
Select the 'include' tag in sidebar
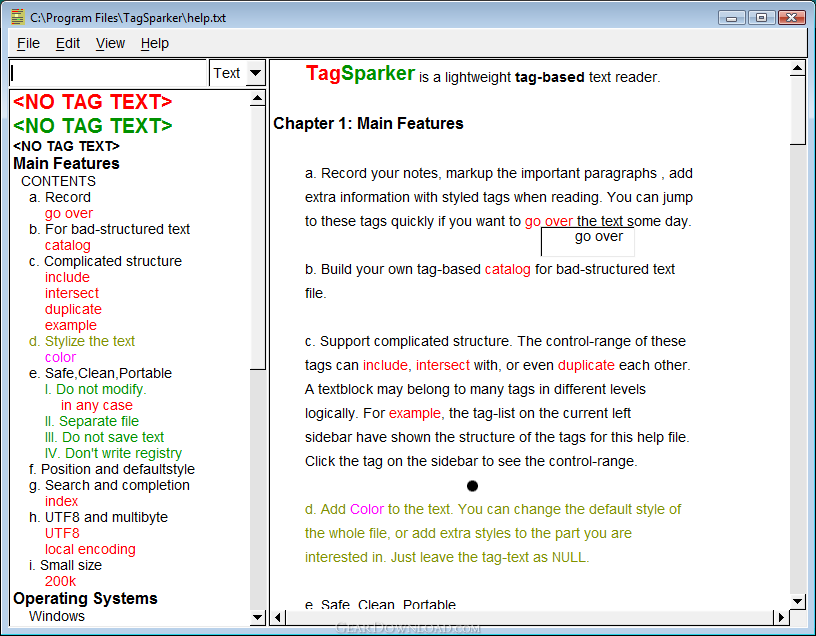click(67, 277)
